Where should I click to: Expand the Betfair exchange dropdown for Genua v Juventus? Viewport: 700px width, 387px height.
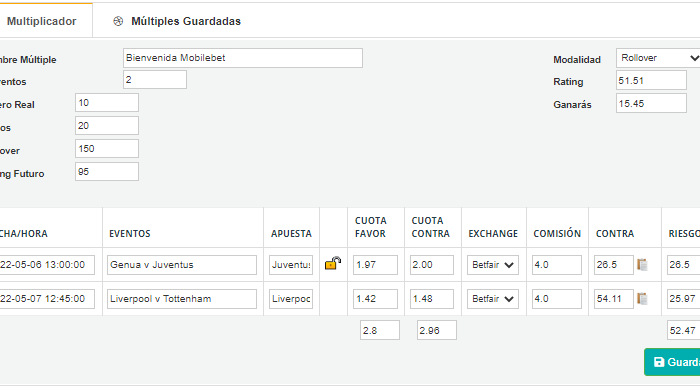pos(493,265)
